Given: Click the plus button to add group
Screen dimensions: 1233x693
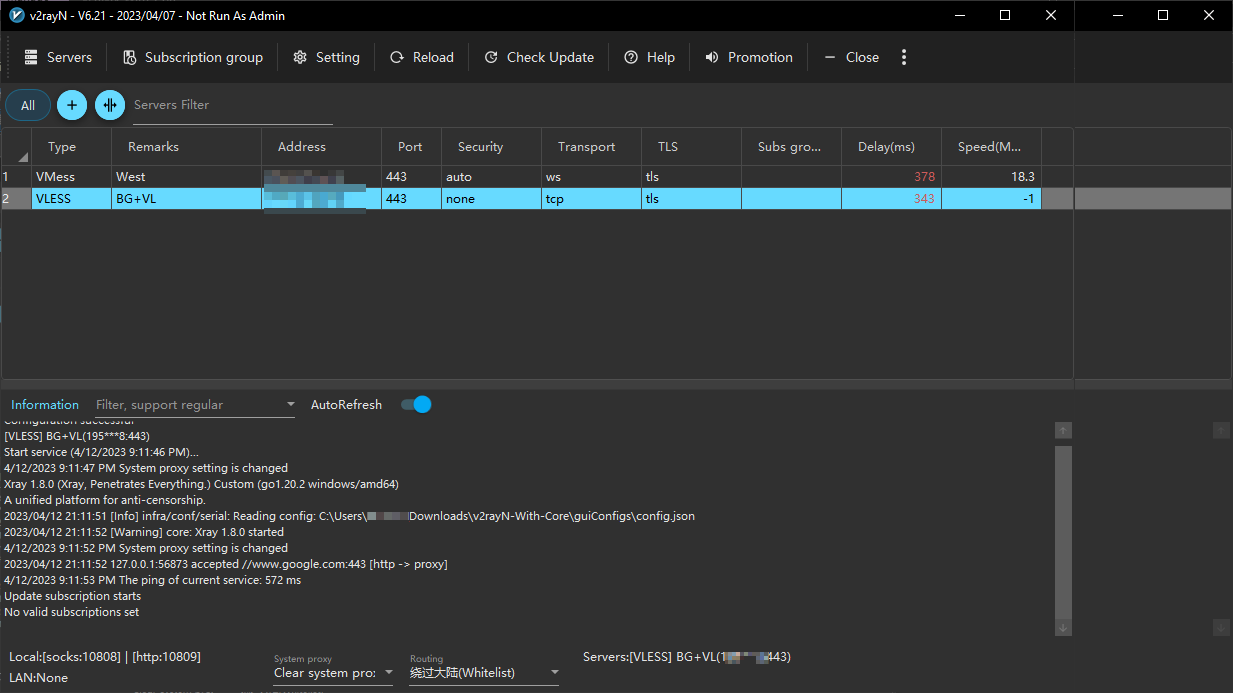Looking at the screenshot, I should coord(71,105).
